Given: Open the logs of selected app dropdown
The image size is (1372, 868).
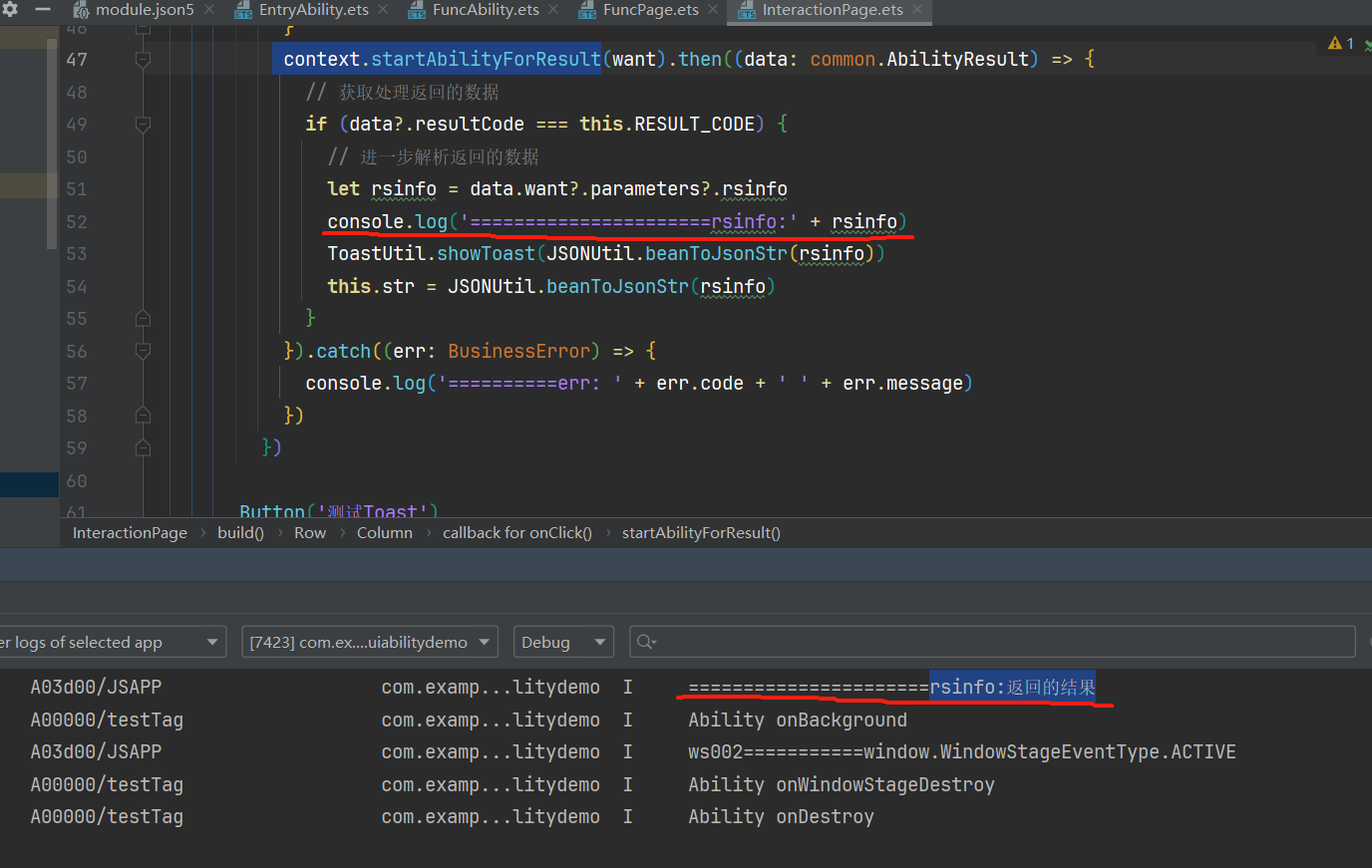Looking at the screenshot, I should [113, 642].
